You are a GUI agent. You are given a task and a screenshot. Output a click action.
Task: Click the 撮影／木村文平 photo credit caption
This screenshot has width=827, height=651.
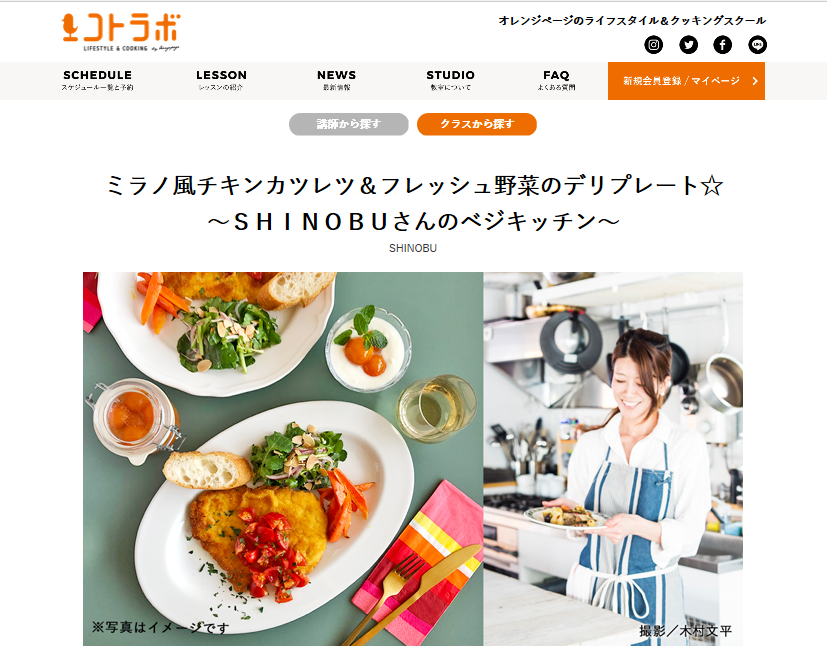point(685,630)
